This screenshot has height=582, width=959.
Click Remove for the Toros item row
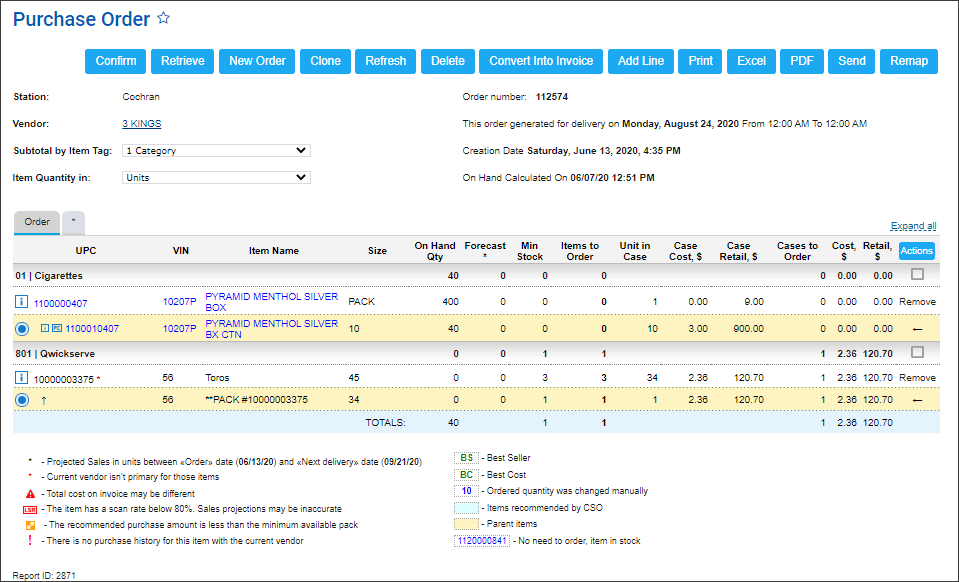tap(917, 378)
